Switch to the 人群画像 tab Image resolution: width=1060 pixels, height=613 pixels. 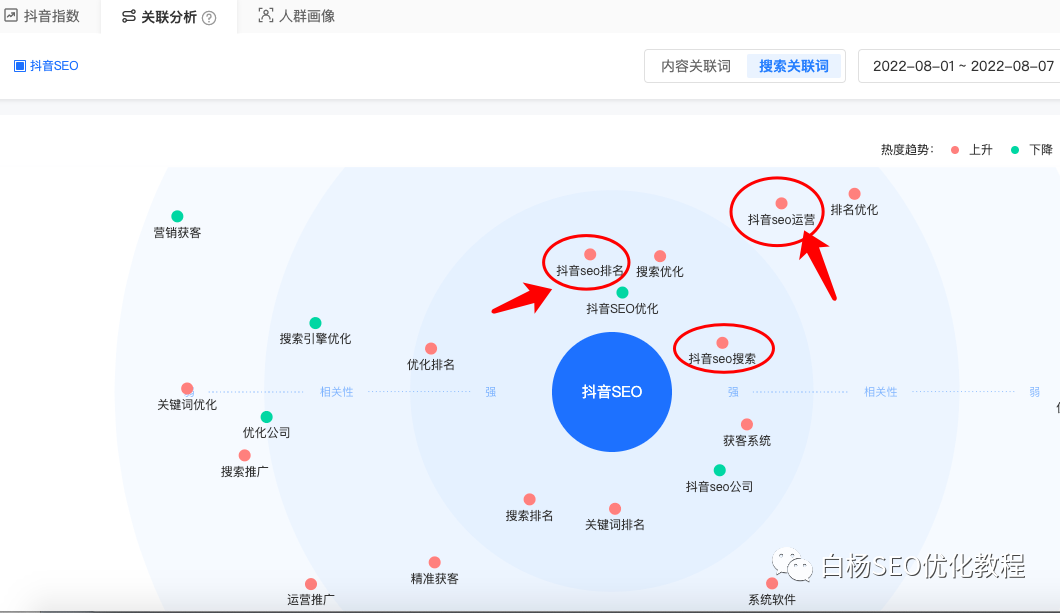click(x=297, y=16)
